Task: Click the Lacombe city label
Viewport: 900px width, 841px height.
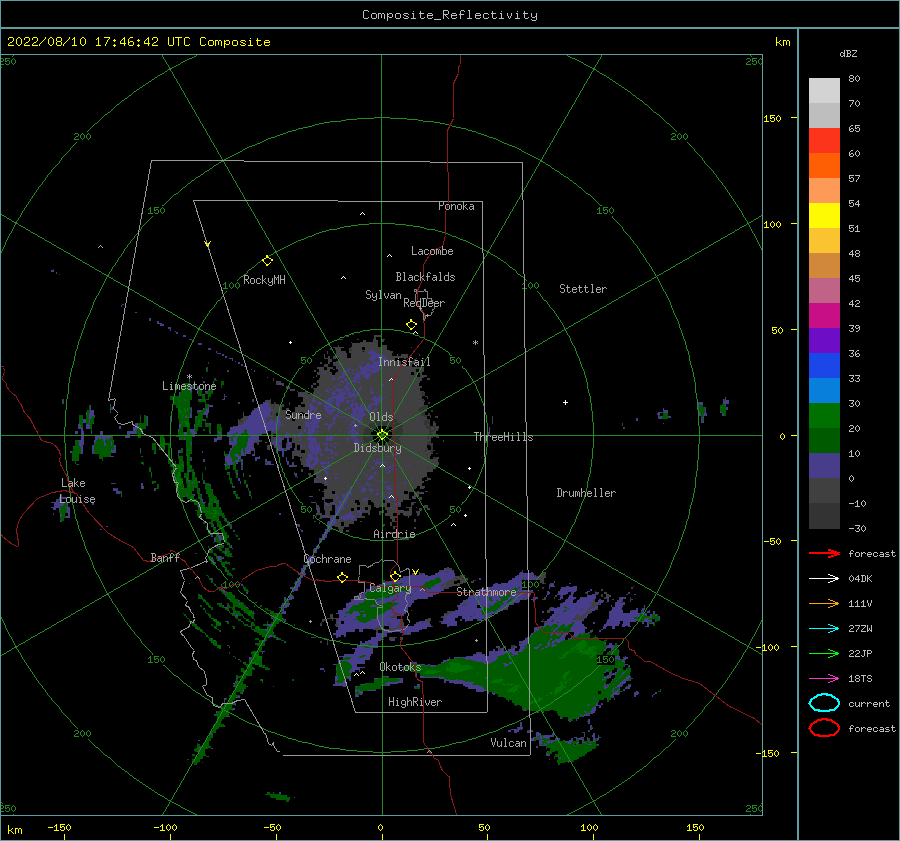Action: point(432,251)
